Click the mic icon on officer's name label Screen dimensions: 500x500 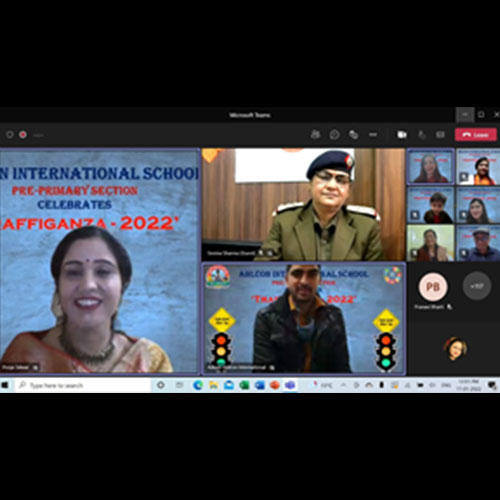point(261,253)
